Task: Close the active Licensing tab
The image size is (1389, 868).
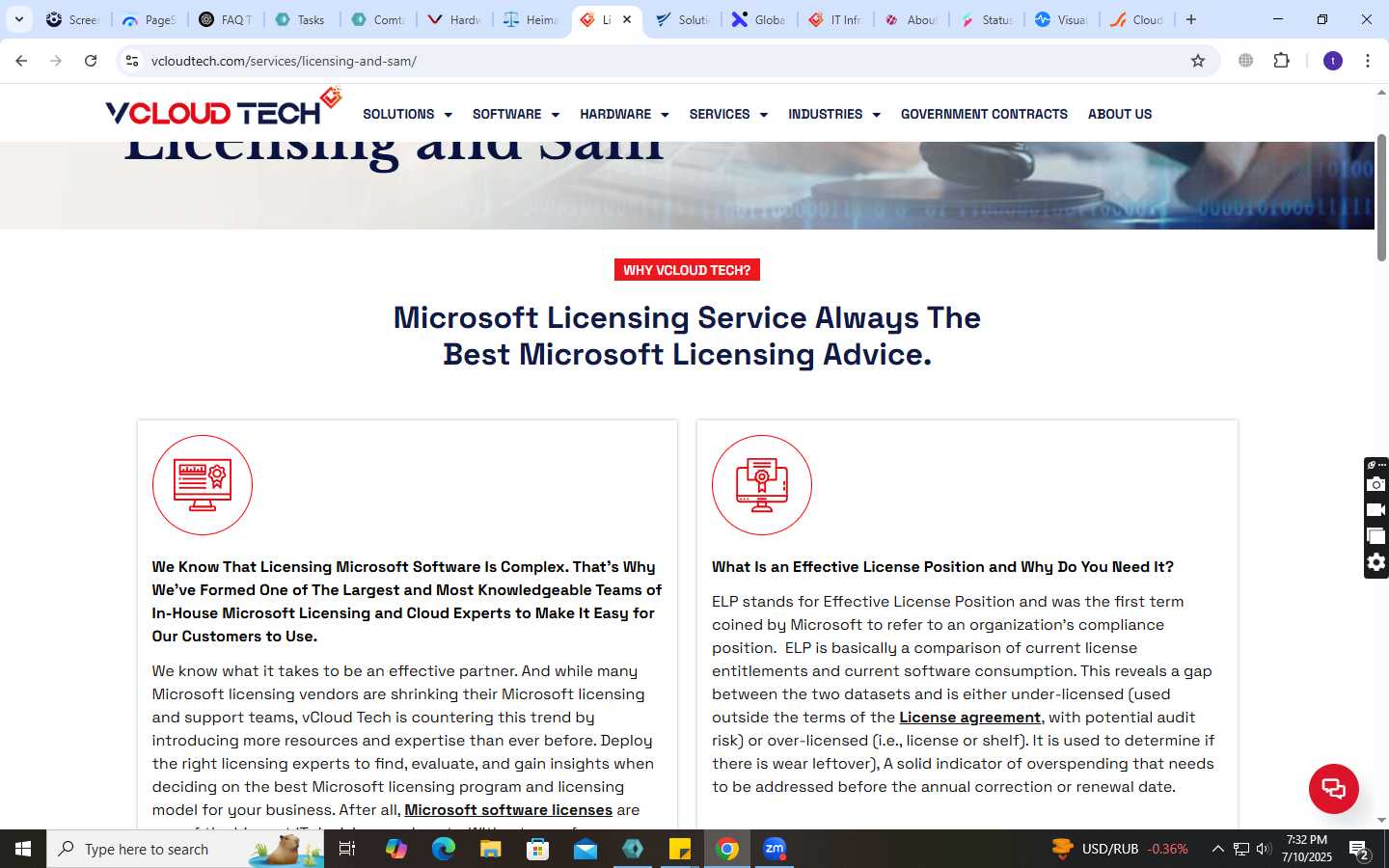Action: click(x=627, y=19)
